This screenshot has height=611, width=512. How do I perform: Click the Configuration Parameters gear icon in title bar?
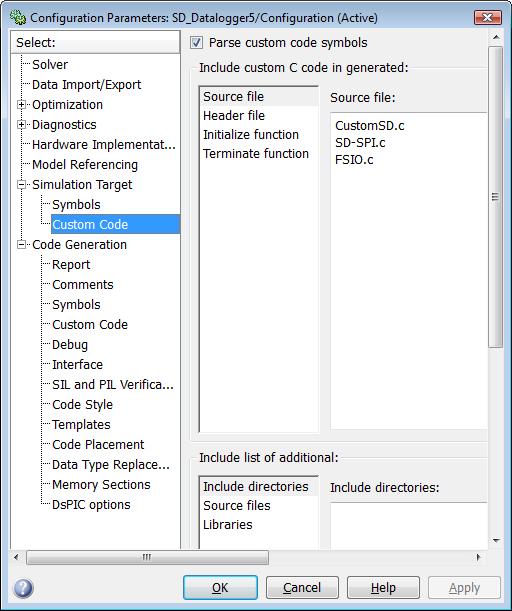pos(18,18)
